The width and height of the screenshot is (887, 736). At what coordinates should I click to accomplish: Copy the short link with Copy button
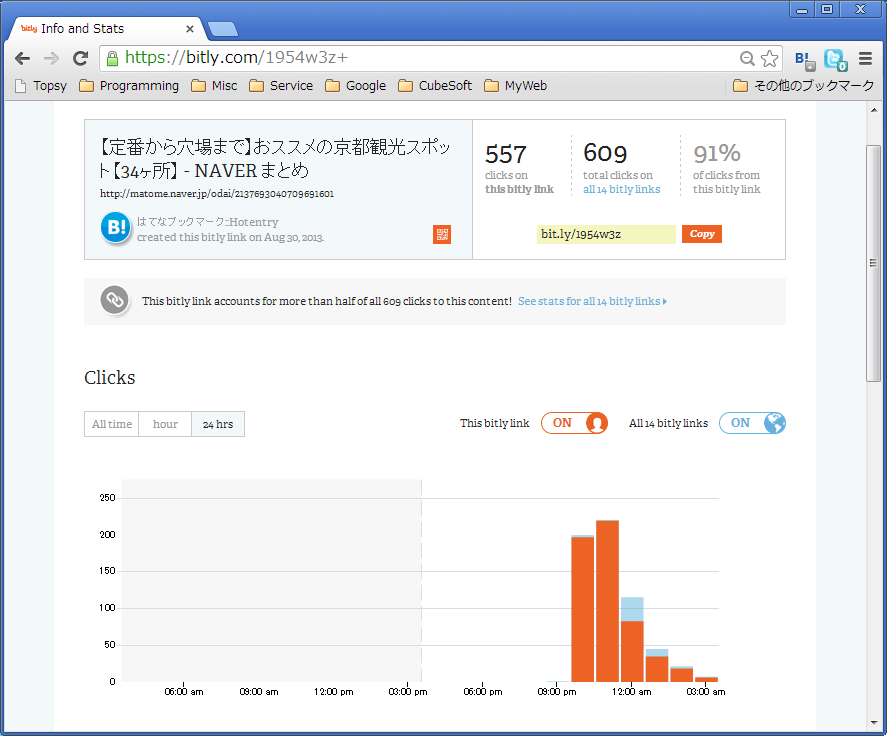[x=701, y=234]
